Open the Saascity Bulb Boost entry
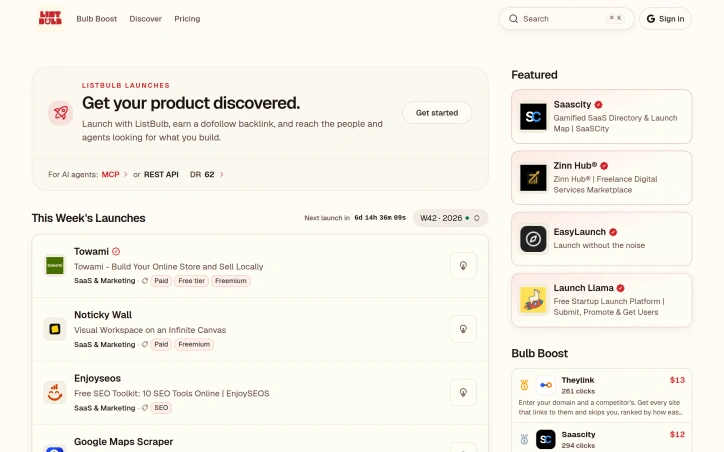 point(602,437)
